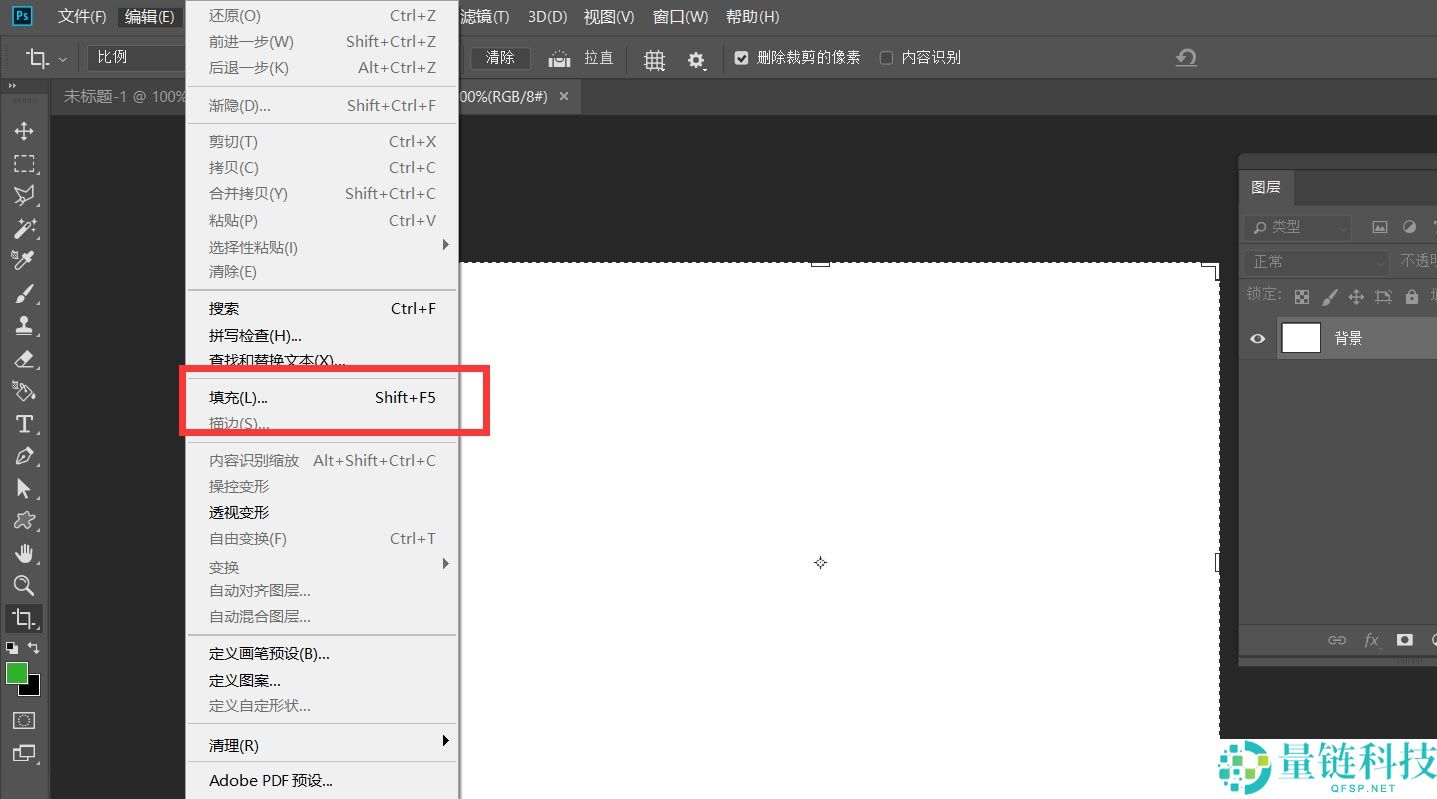The width and height of the screenshot is (1437, 799).
Task: Click the 拉直 straighten button
Action: point(586,58)
